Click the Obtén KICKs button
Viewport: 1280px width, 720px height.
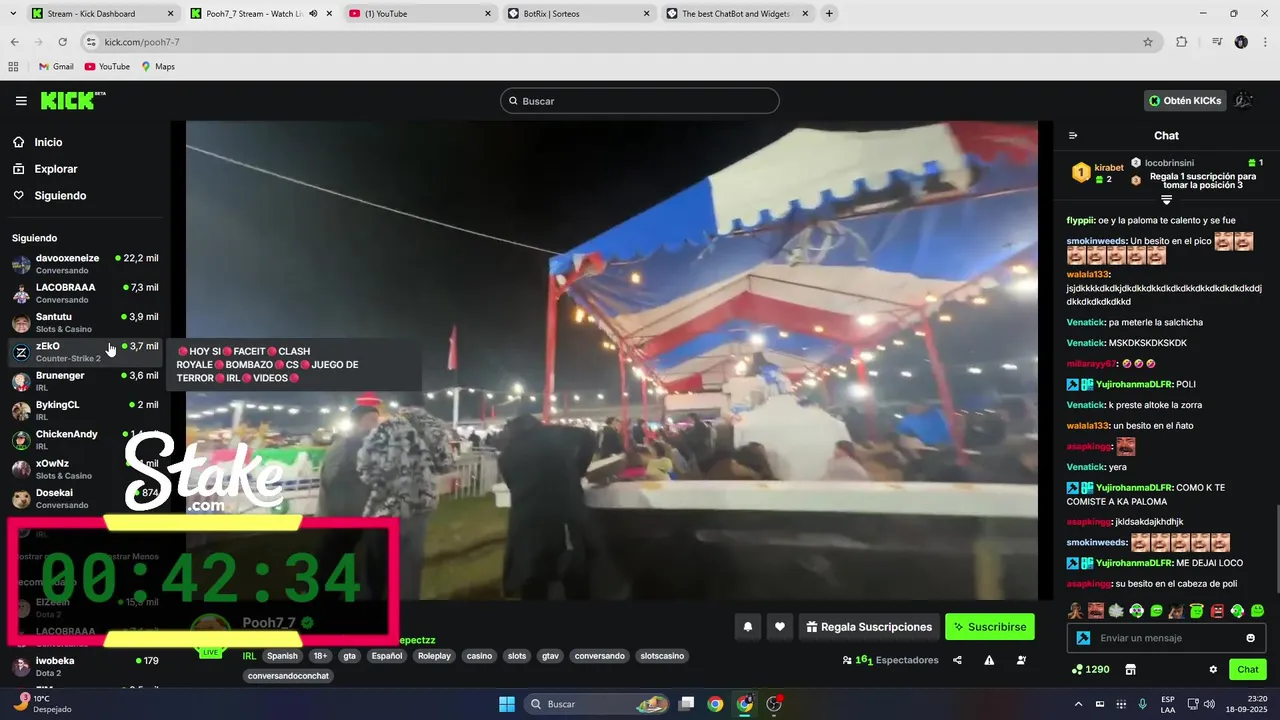[x=1185, y=101]
